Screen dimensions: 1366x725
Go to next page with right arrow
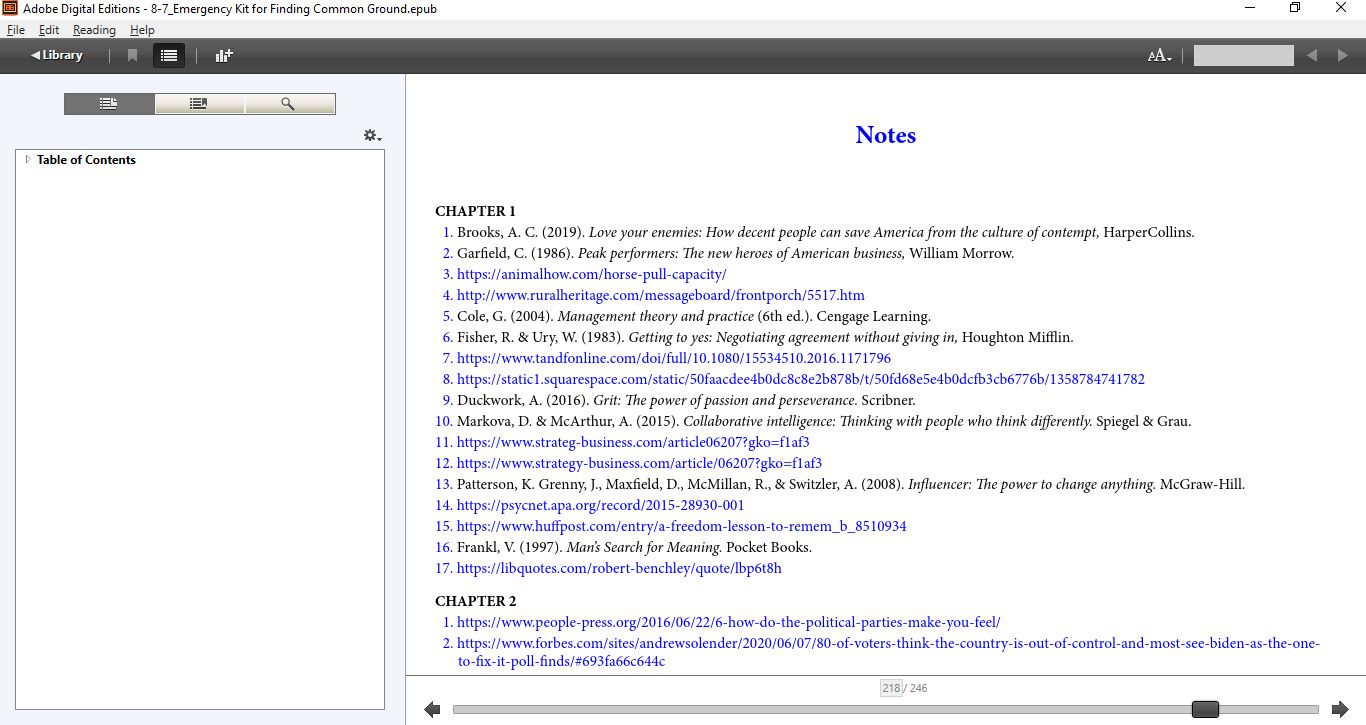(1340, 709)
